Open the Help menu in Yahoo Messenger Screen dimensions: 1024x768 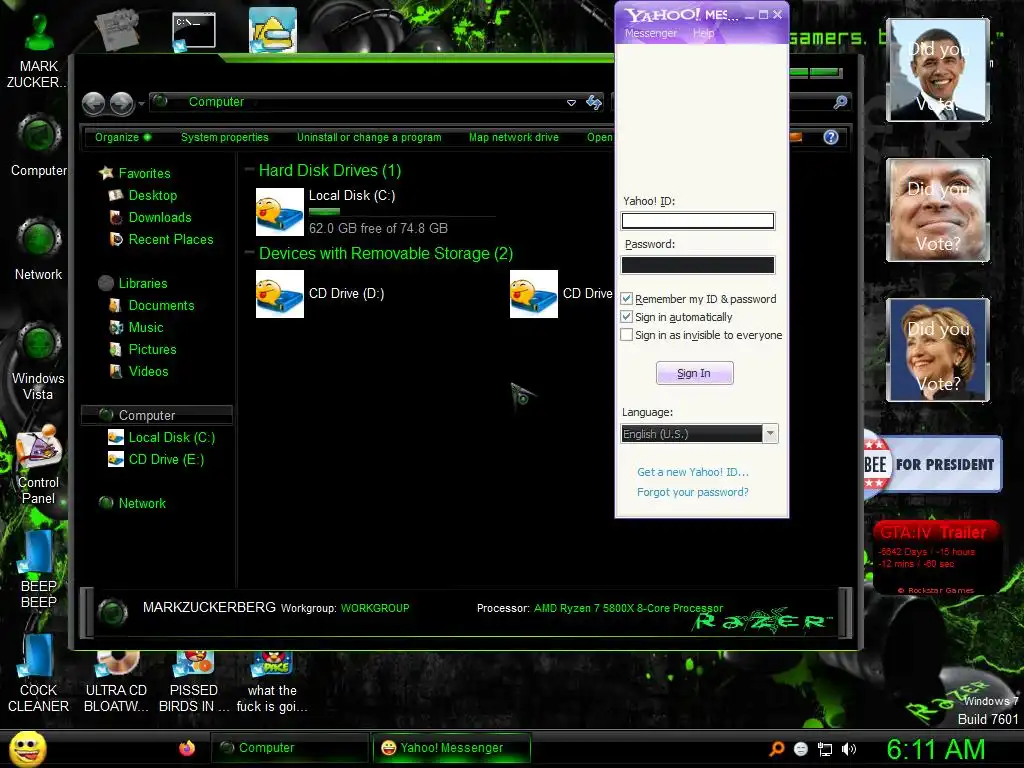(x=703, y=33)
